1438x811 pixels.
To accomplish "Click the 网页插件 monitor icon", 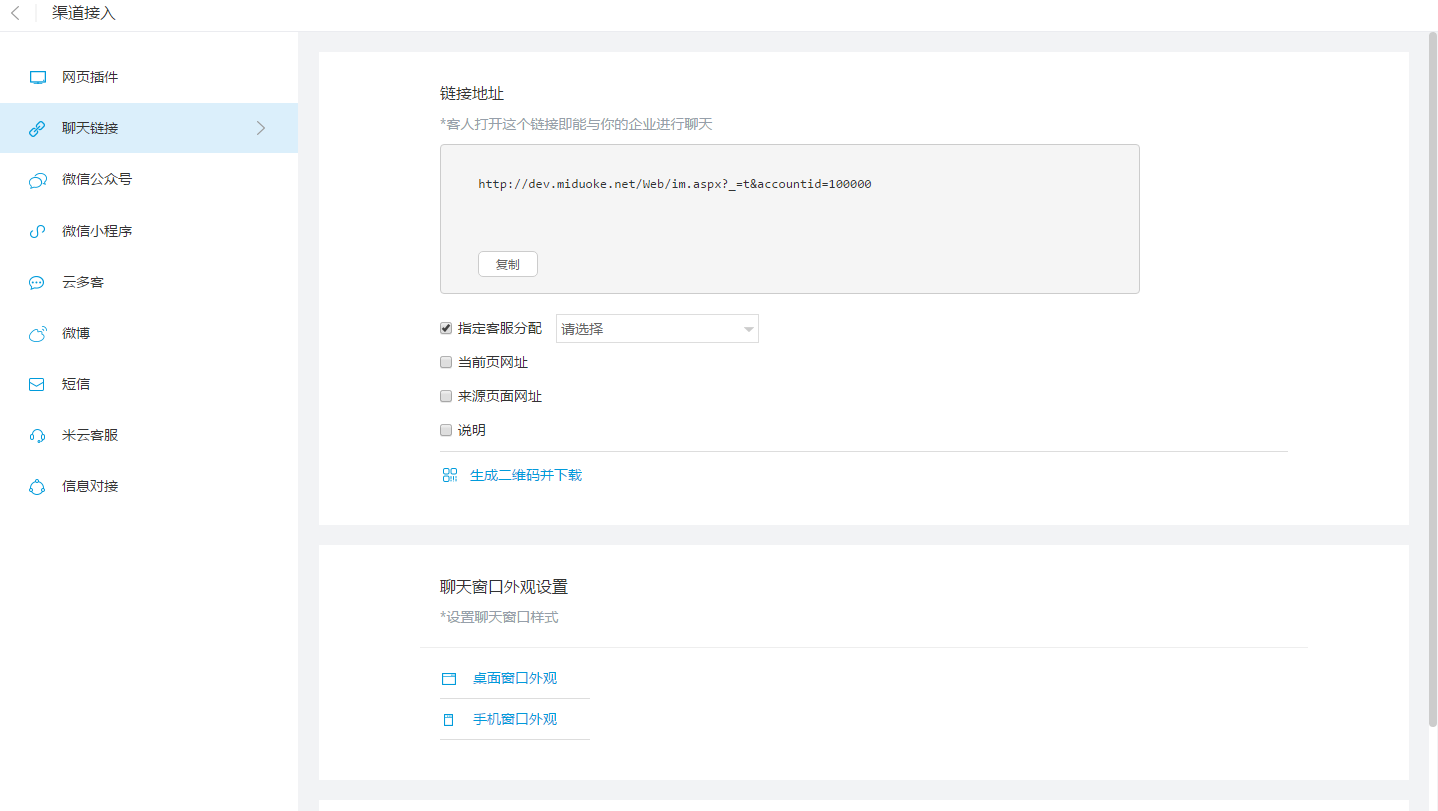I will [x=37, y=78].
